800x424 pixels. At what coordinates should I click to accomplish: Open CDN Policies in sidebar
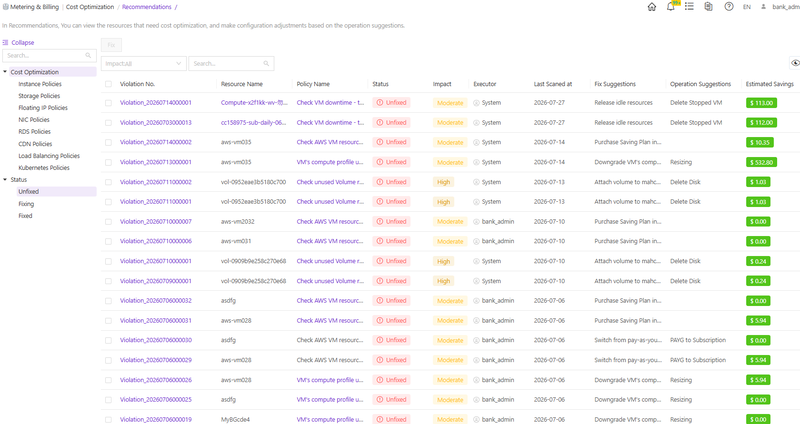coord(35,144)
